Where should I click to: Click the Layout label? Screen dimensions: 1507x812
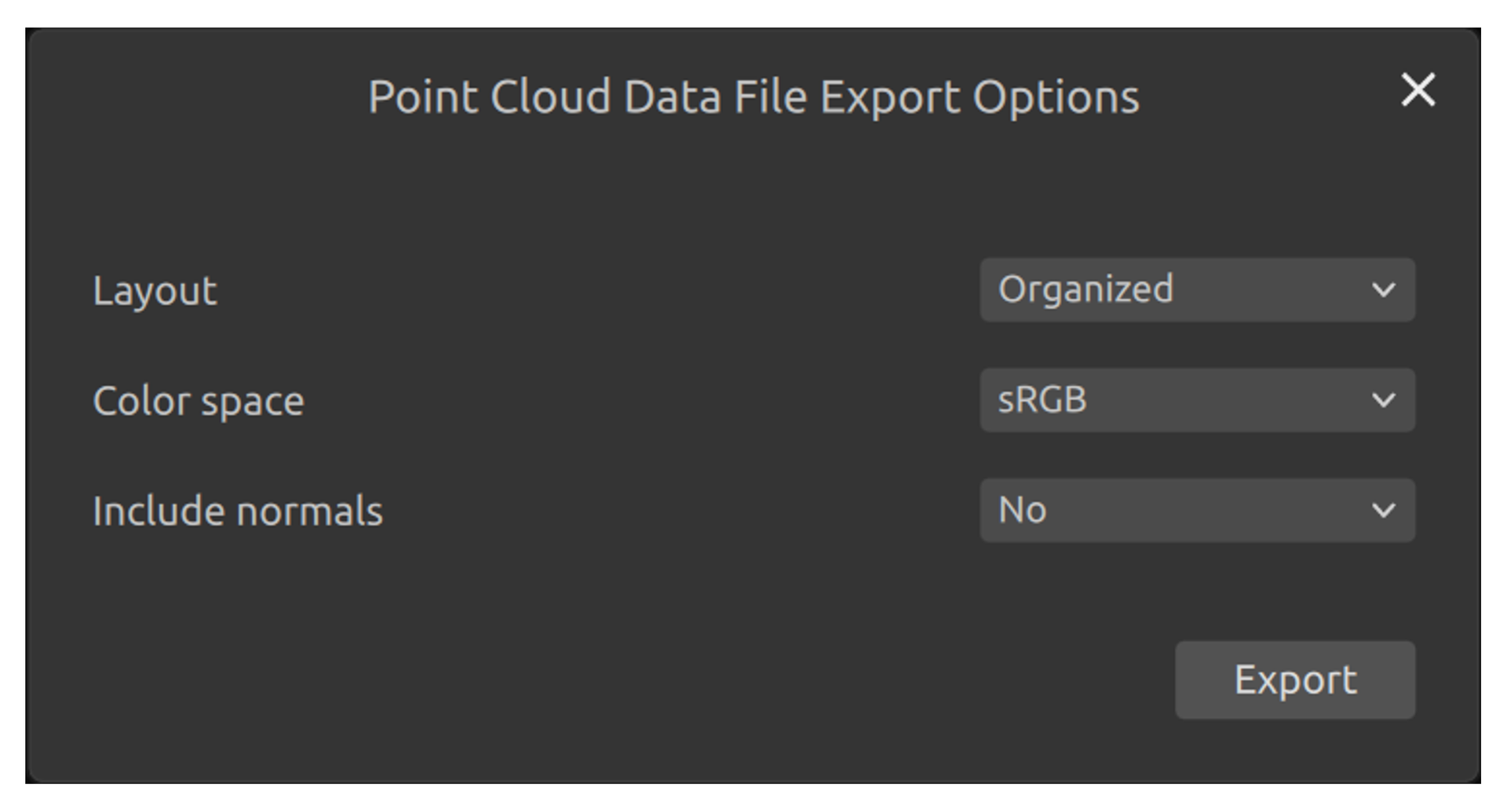click(155, 291)
